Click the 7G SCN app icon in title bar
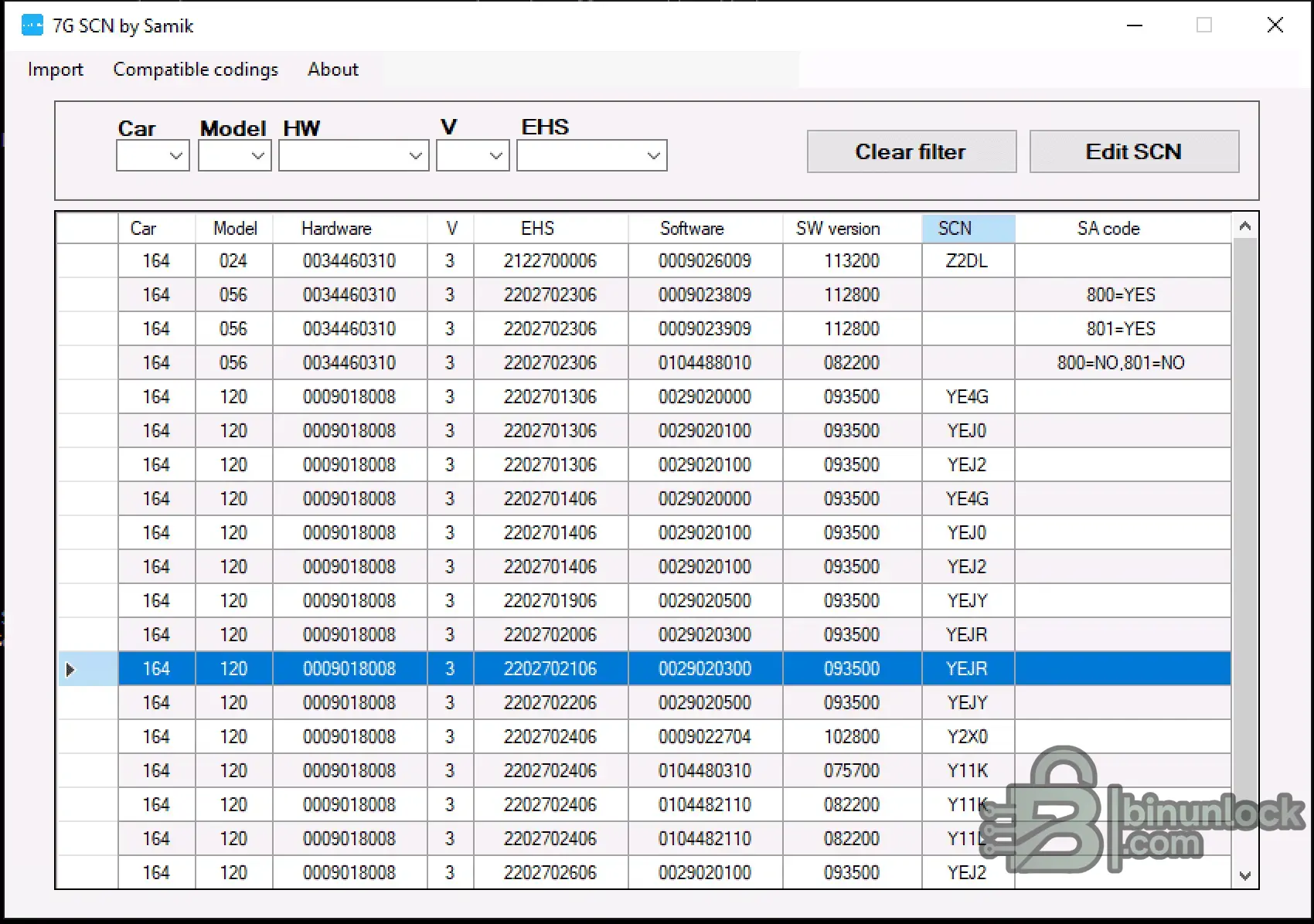Screen dimensions: 1314x924 point(32,25)
